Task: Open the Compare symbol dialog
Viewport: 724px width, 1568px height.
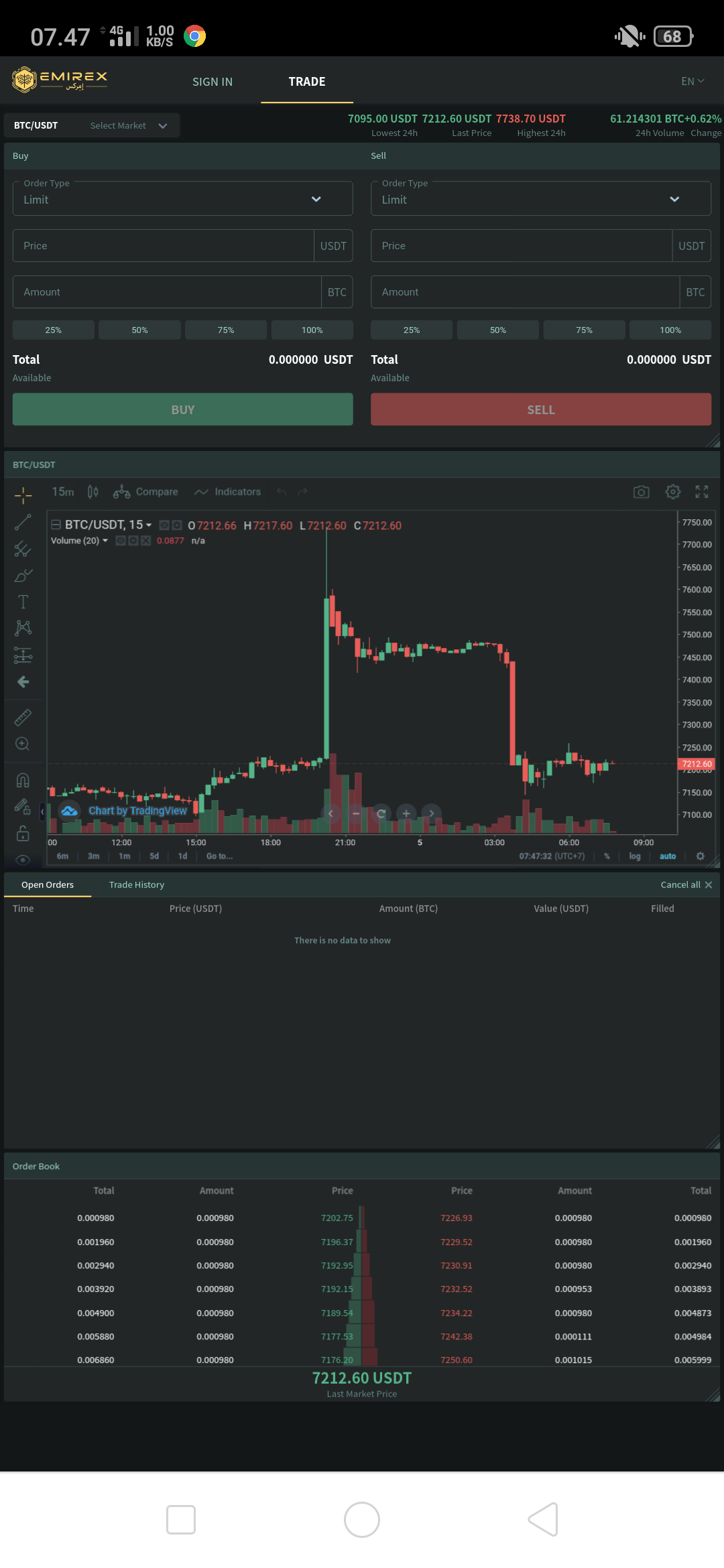Action: pyautogui.click(x=145, y=492)
